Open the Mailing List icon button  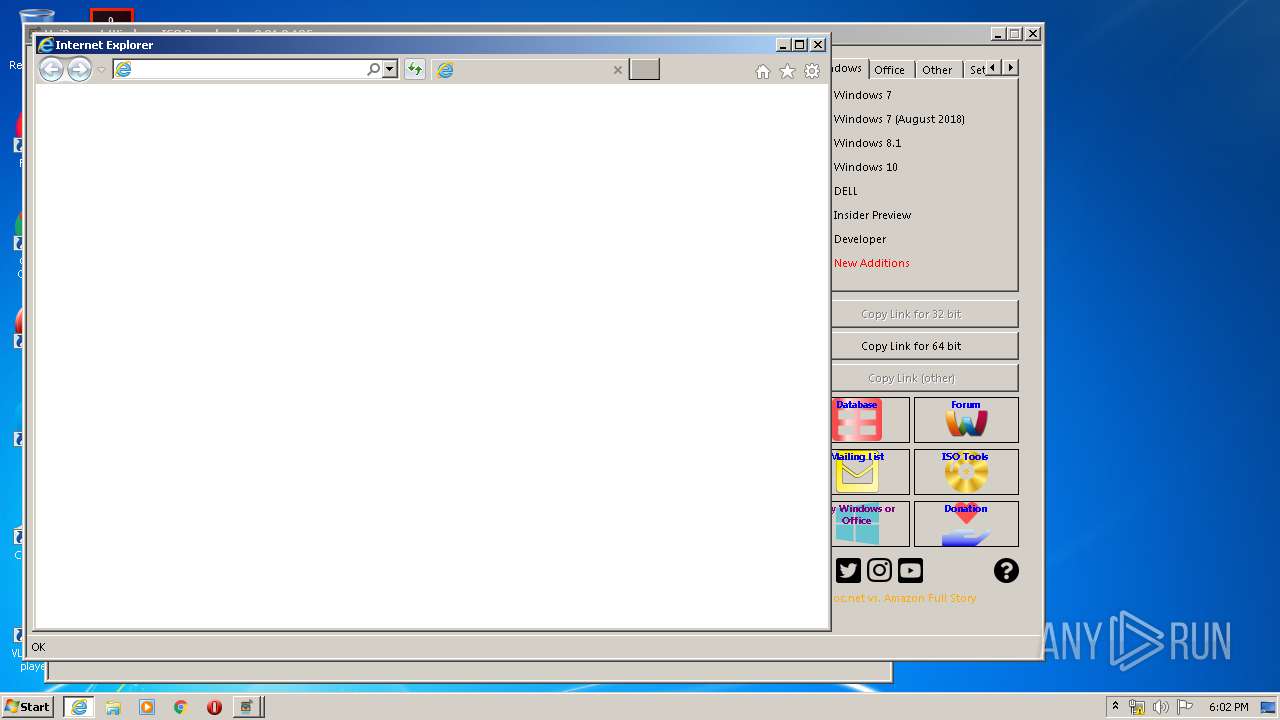[x=870, y=472]
